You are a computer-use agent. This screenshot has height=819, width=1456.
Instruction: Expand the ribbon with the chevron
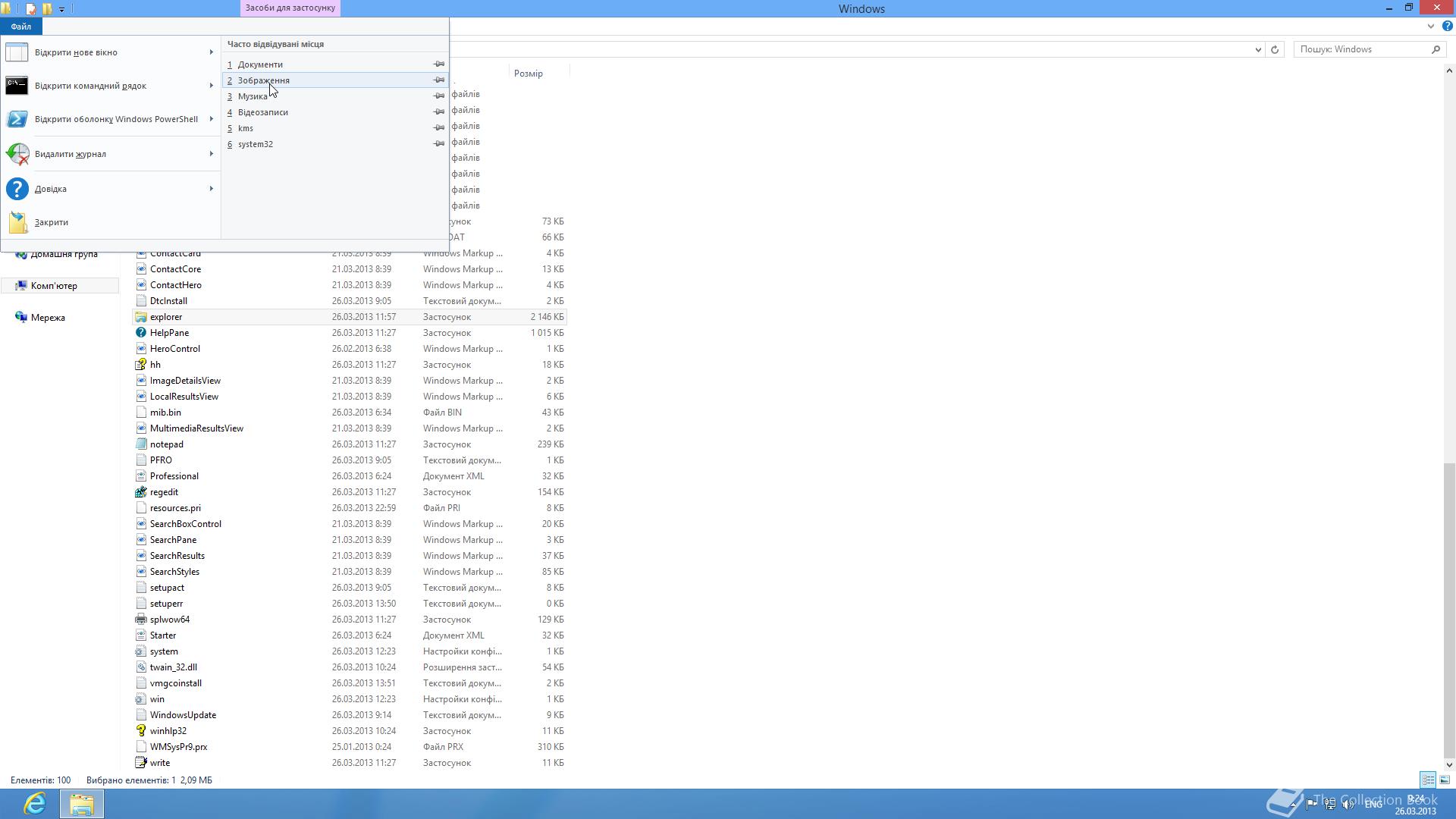tap(1431, 27)
